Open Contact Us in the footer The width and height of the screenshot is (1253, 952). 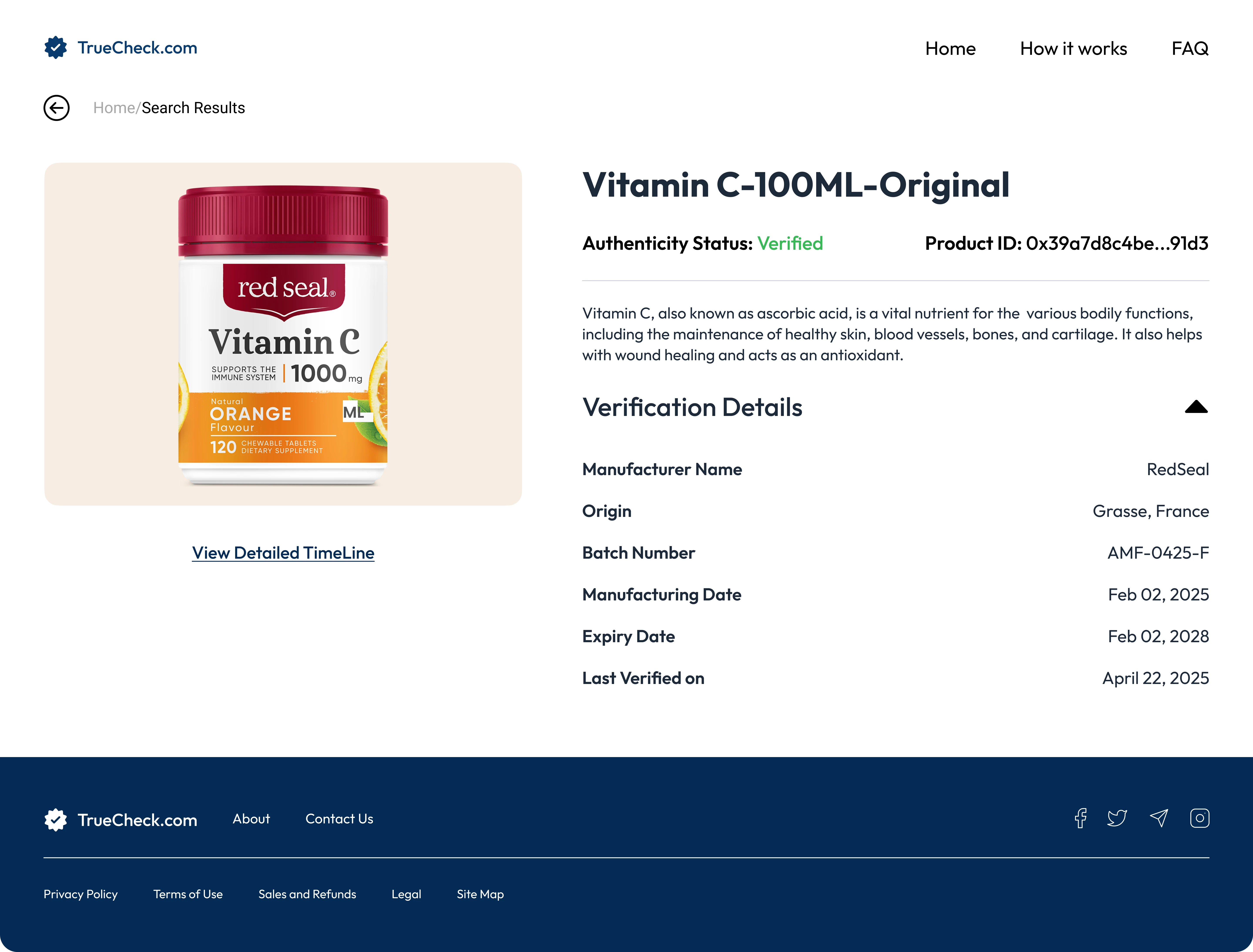pos(339,819)
